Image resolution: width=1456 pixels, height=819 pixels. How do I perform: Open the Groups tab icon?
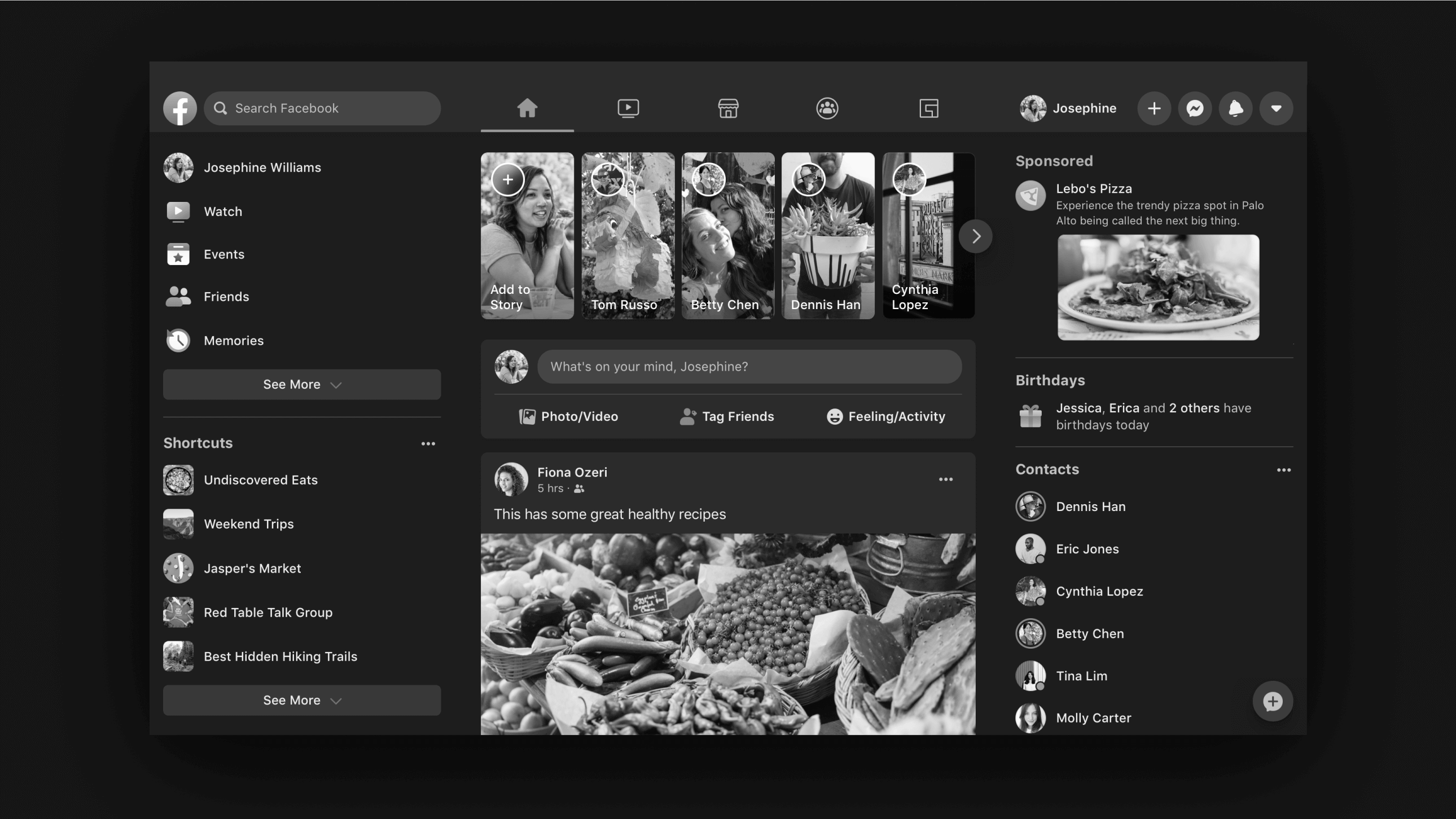(827, 108)
